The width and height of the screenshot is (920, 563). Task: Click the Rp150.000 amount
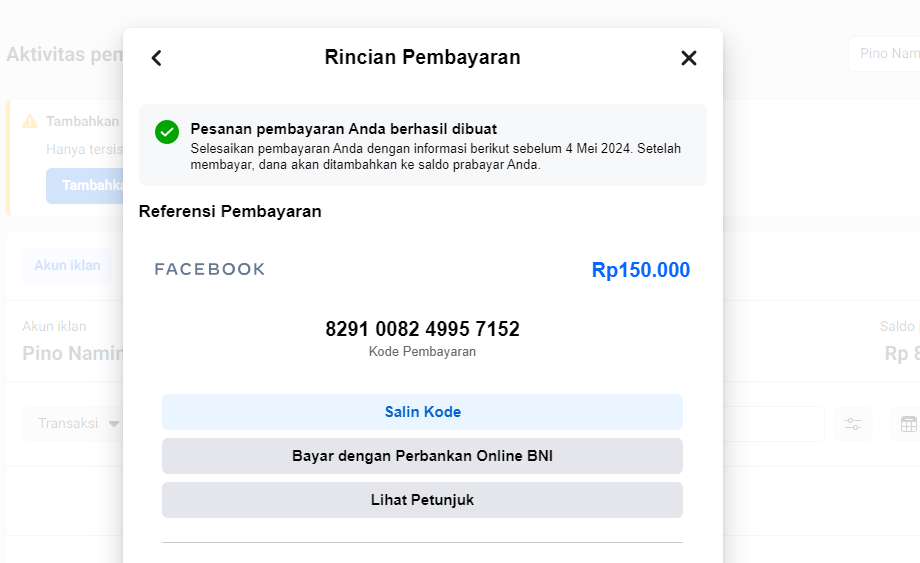click(640, 270)
